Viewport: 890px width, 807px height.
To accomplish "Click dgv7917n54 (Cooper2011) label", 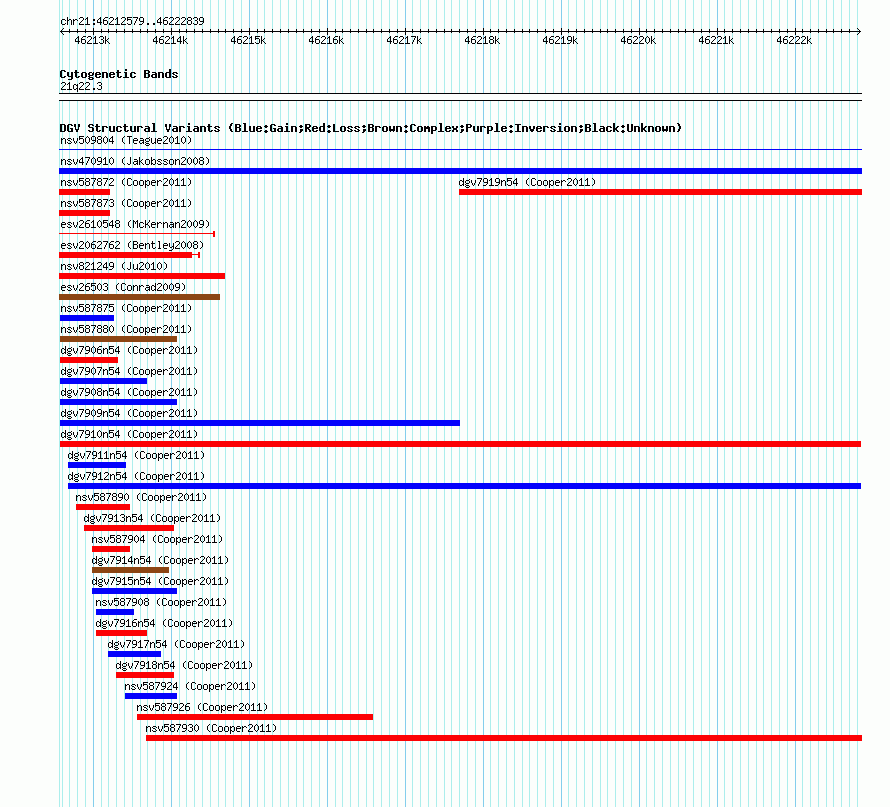I will click(176, 644).
